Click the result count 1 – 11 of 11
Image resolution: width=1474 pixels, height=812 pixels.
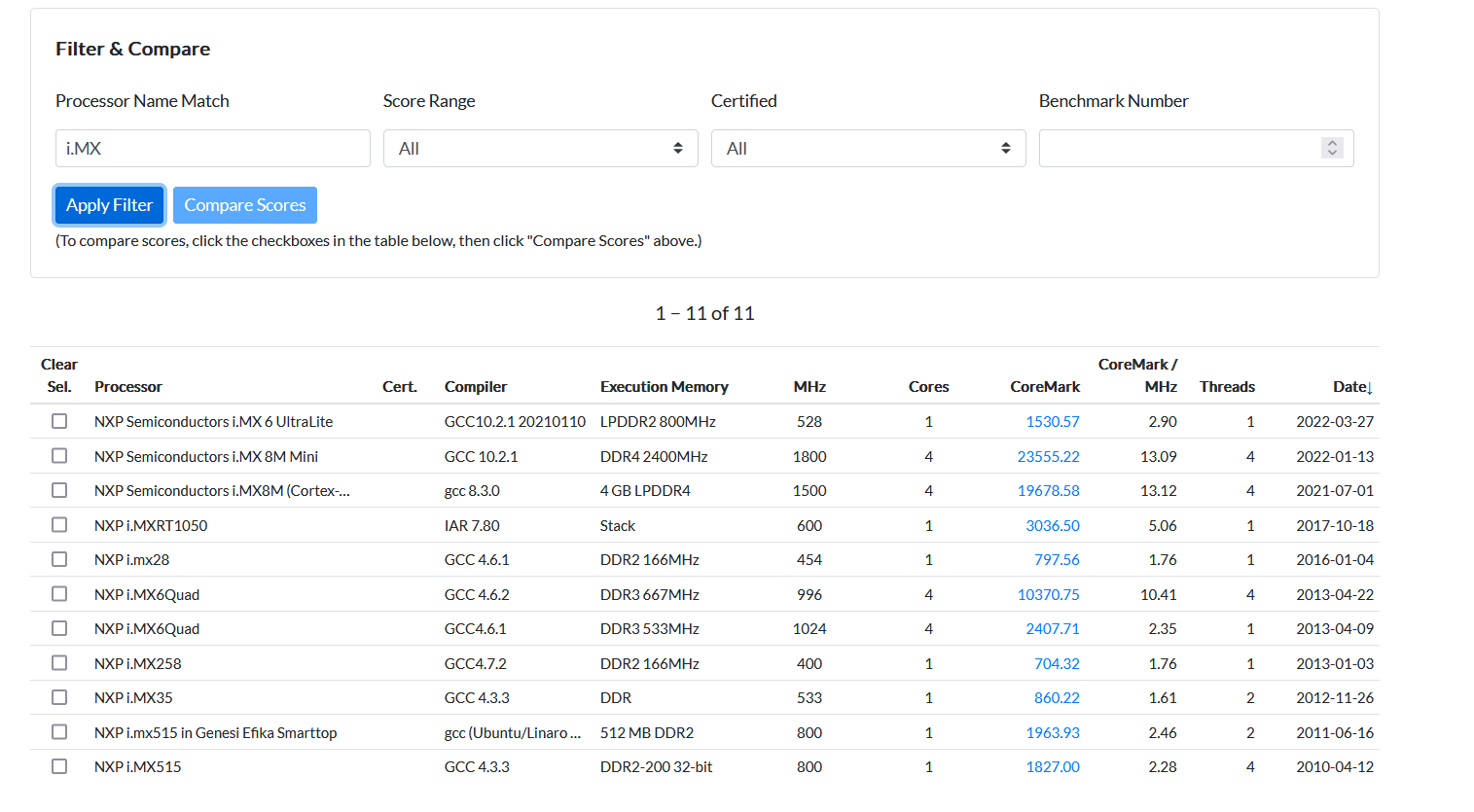tap(704, 313)
